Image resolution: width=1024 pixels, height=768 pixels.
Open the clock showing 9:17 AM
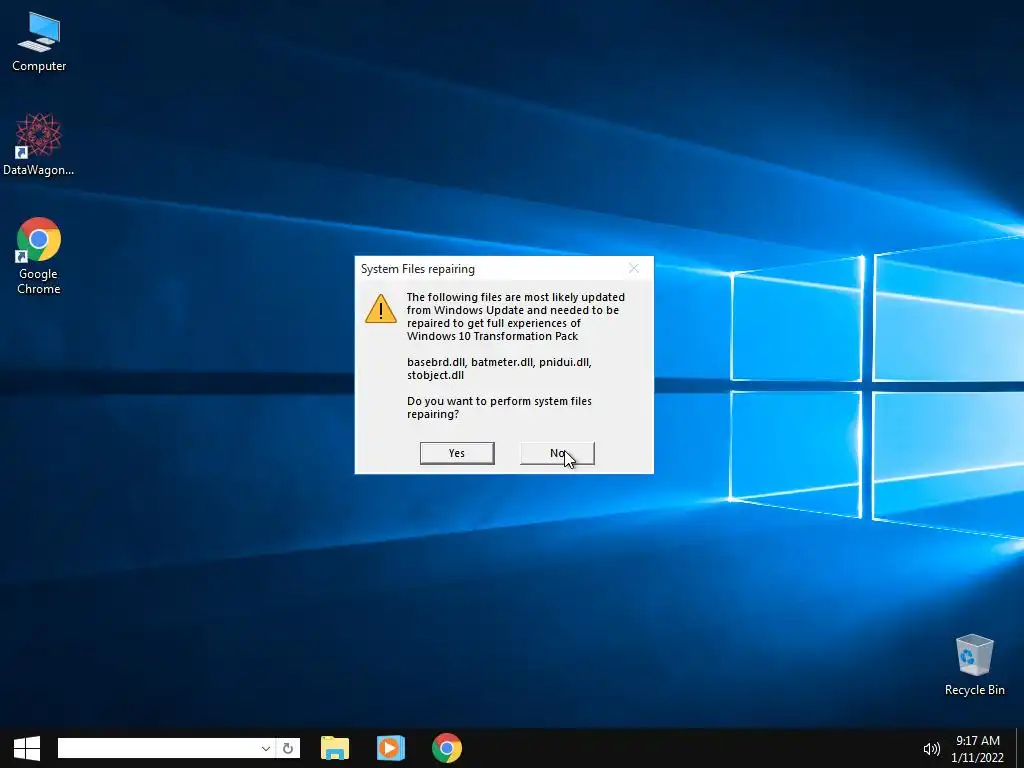point(978,749)
